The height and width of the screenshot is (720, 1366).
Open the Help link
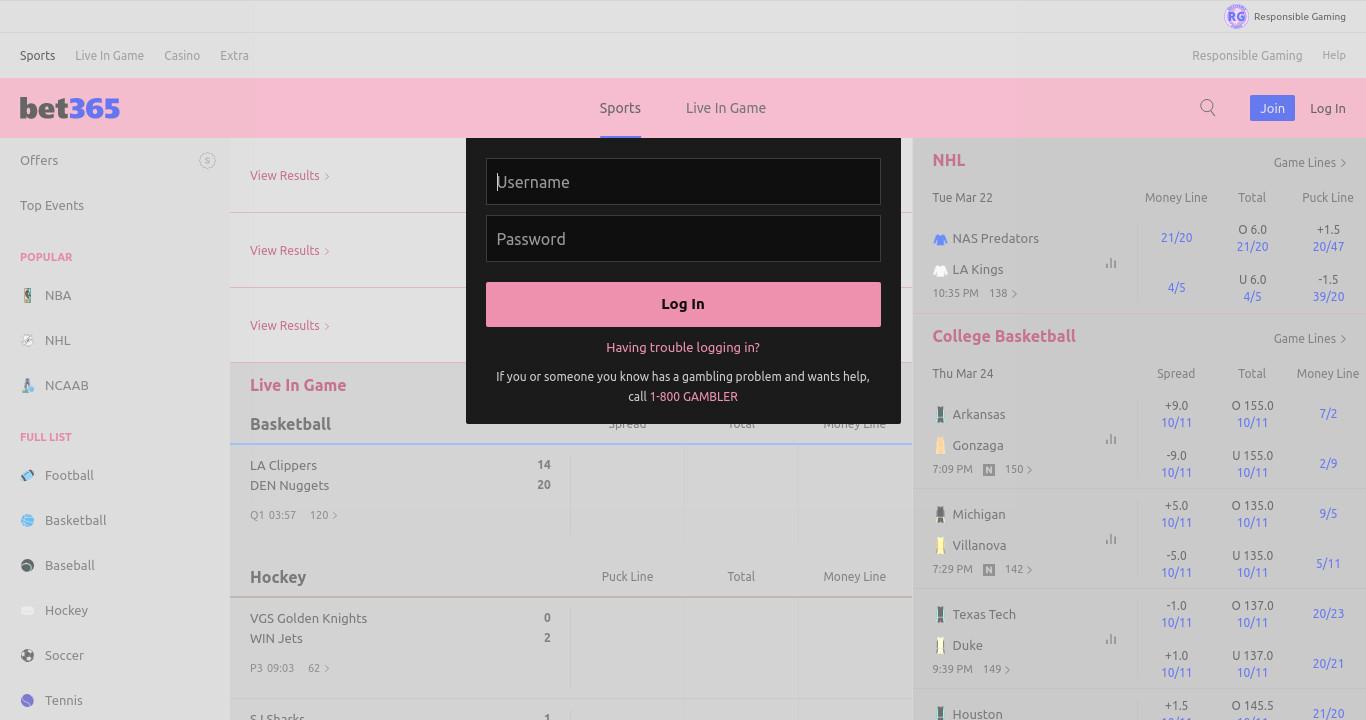[x=1334, y=55]
